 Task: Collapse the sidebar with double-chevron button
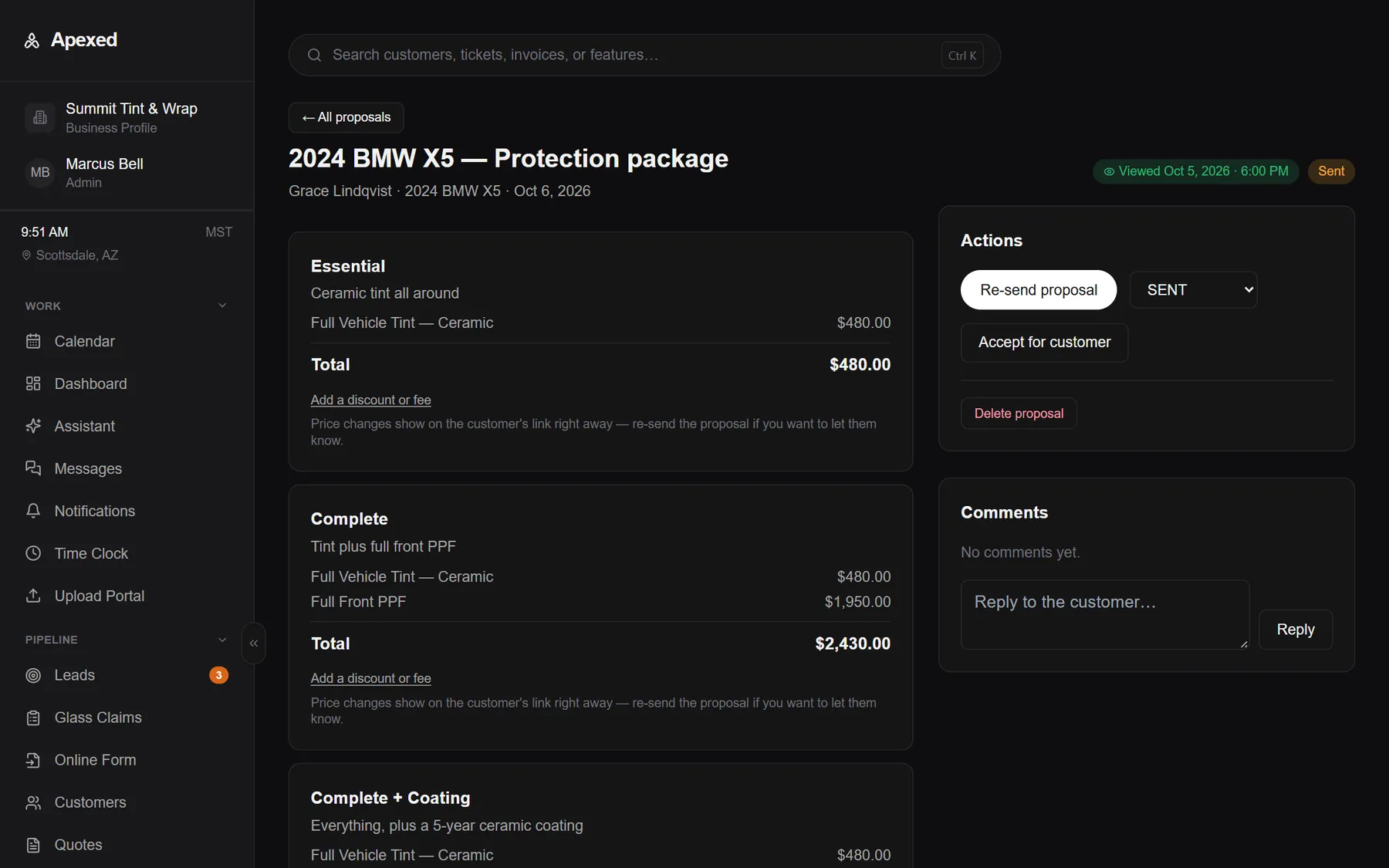[x=254, y=643]
